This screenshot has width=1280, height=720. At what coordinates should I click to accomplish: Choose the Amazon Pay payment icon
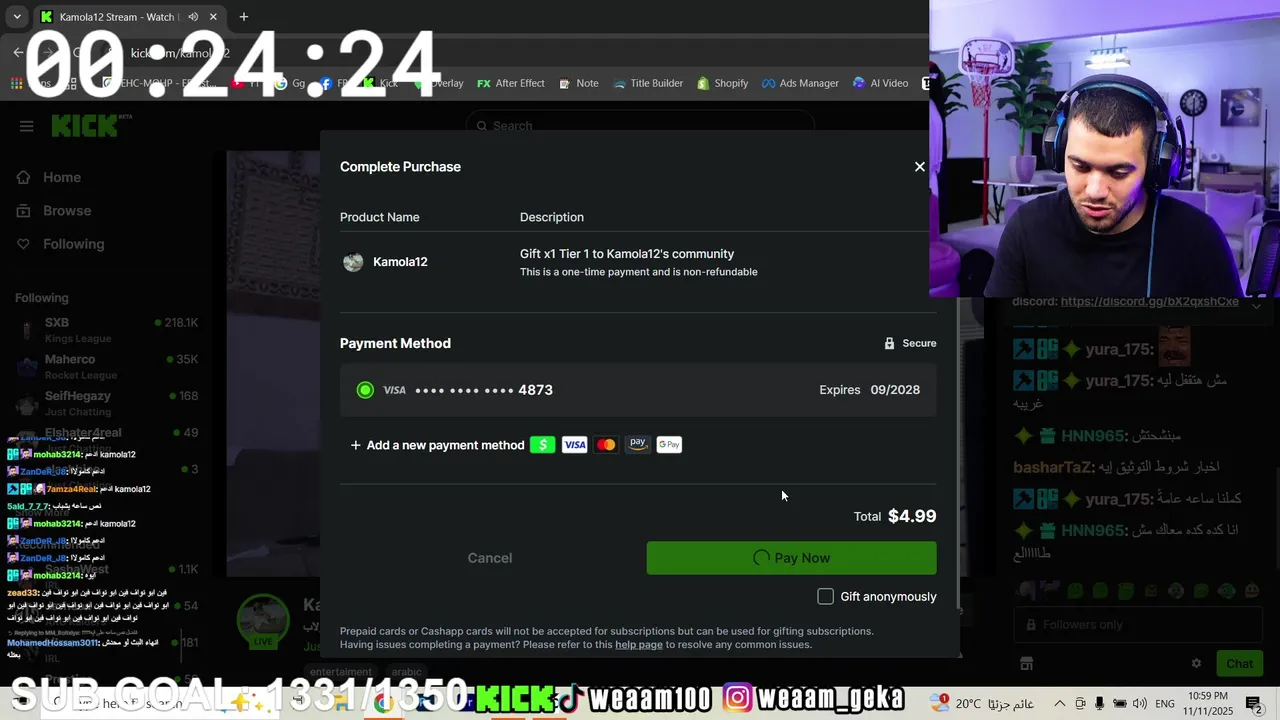638,445
